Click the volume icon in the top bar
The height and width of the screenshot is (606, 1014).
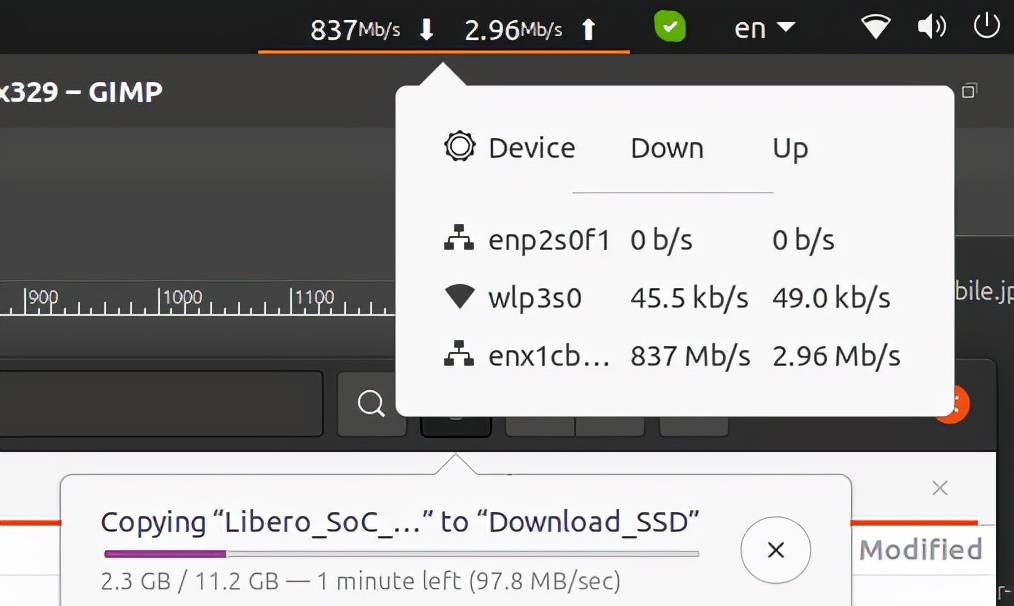(931, 28)
